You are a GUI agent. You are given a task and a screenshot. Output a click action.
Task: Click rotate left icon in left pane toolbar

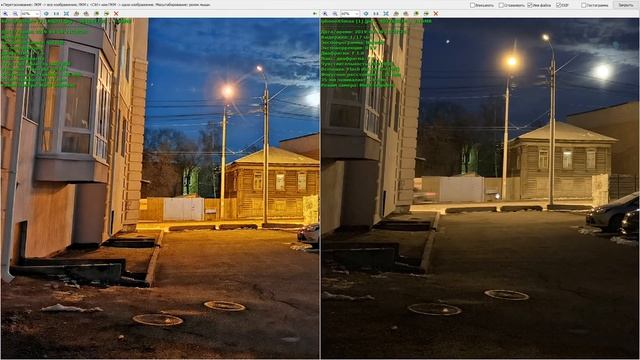[77, 13]
